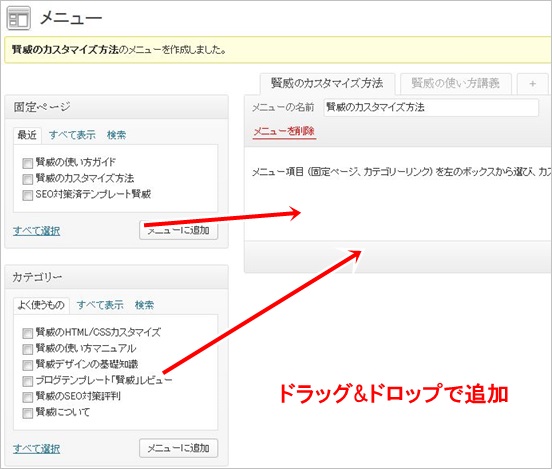The image size is (552, 469).
Task: Select the 賢威デザインの基礎知識 category checkbox
Action: point(27,365)
